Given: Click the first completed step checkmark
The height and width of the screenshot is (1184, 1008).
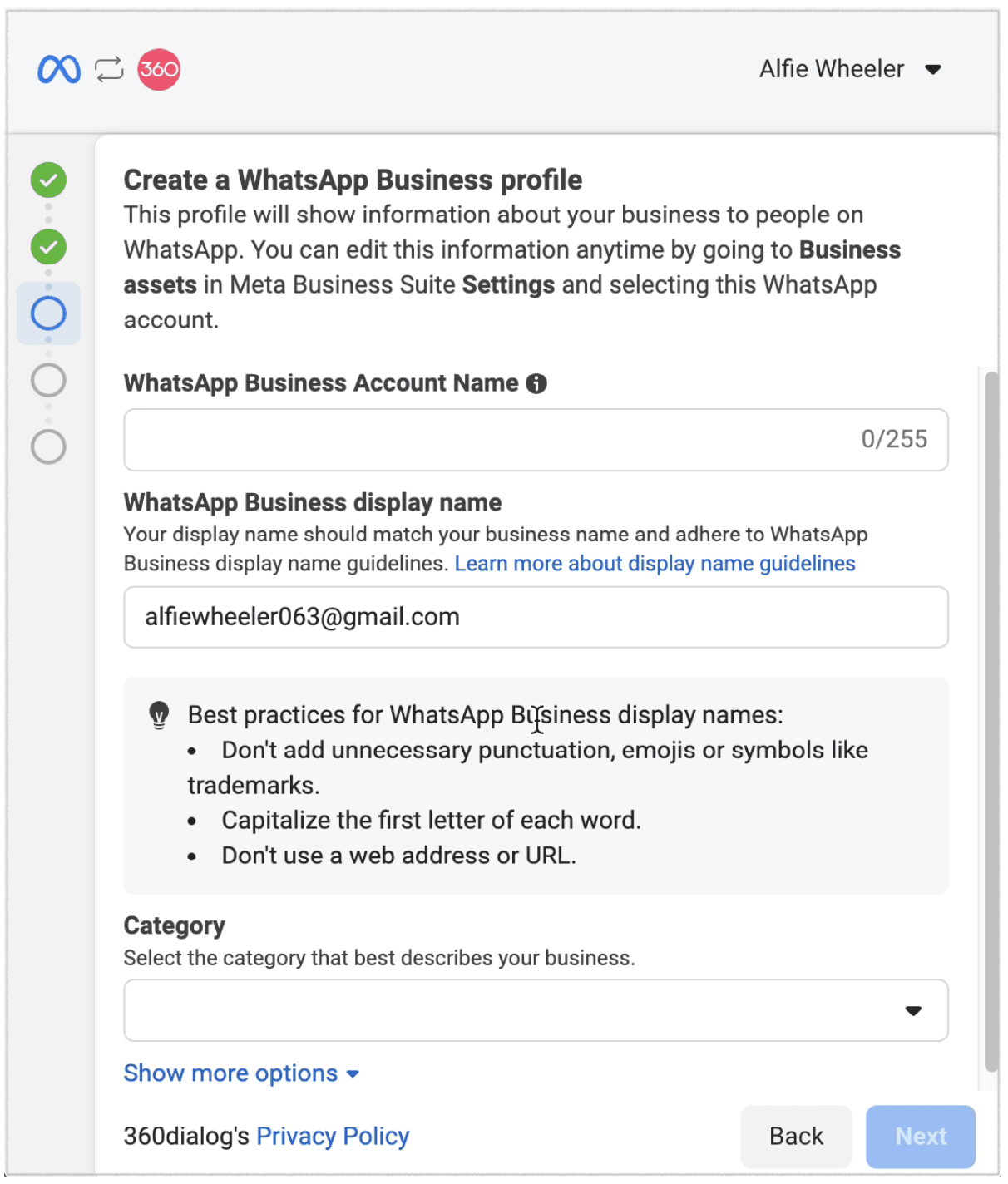Looking at the screenshot, I should pos(48,180).
